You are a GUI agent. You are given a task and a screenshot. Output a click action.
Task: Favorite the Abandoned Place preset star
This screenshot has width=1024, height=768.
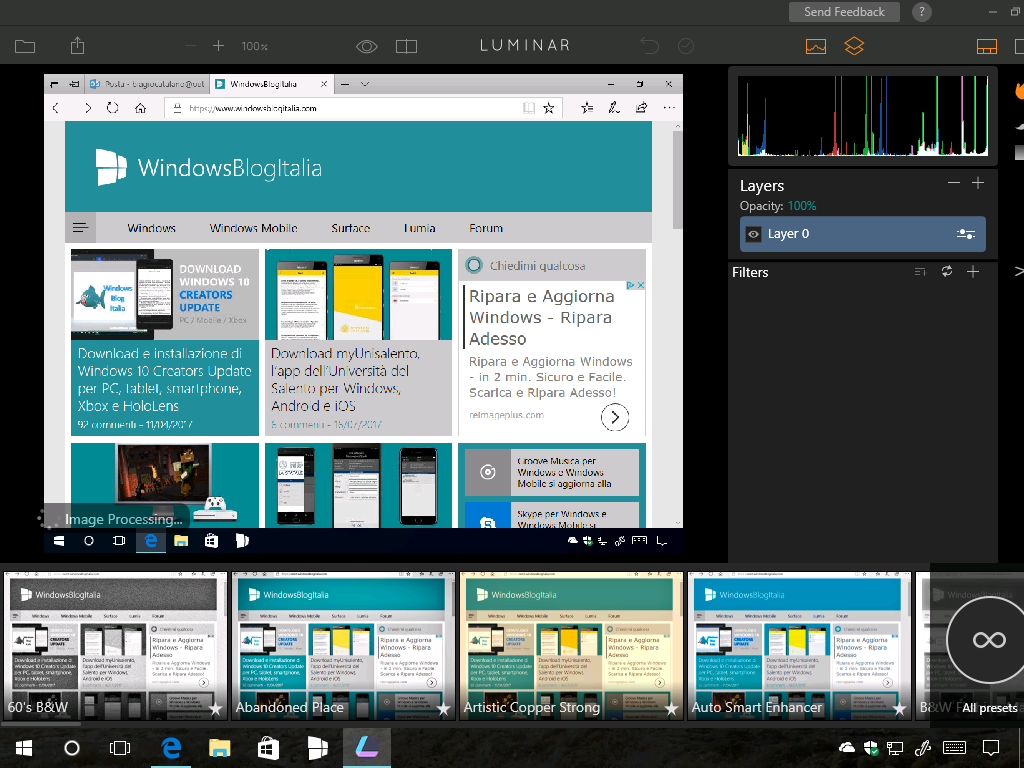coord(443,709)
